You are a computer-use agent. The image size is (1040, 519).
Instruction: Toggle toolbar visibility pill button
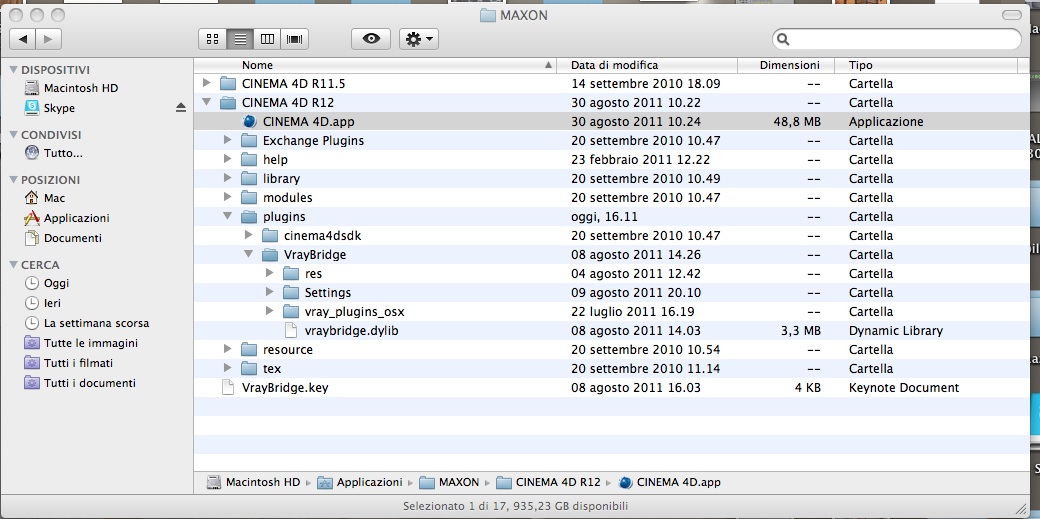(1012, 15)
